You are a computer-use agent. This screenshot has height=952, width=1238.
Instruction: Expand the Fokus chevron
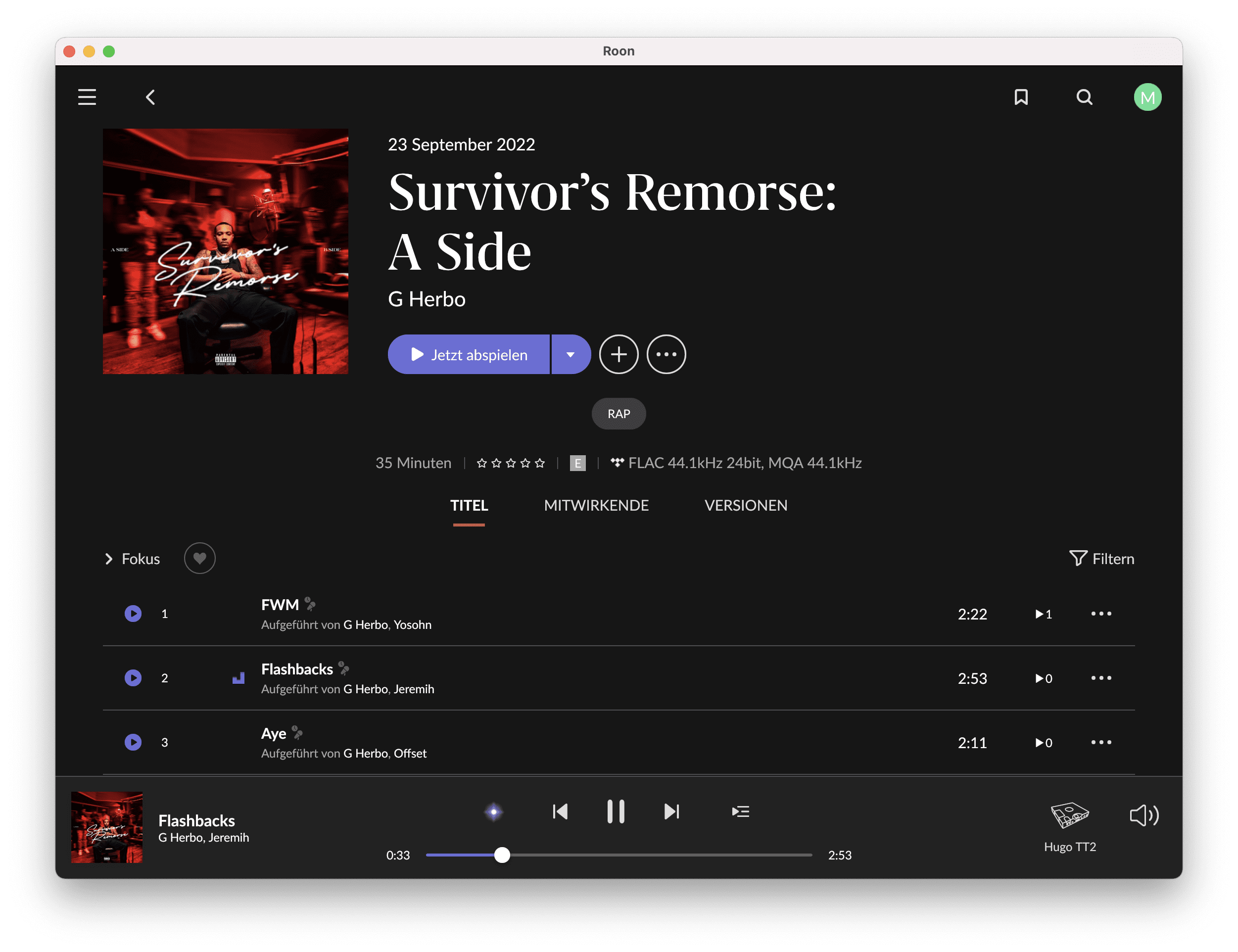coord(109,559)
